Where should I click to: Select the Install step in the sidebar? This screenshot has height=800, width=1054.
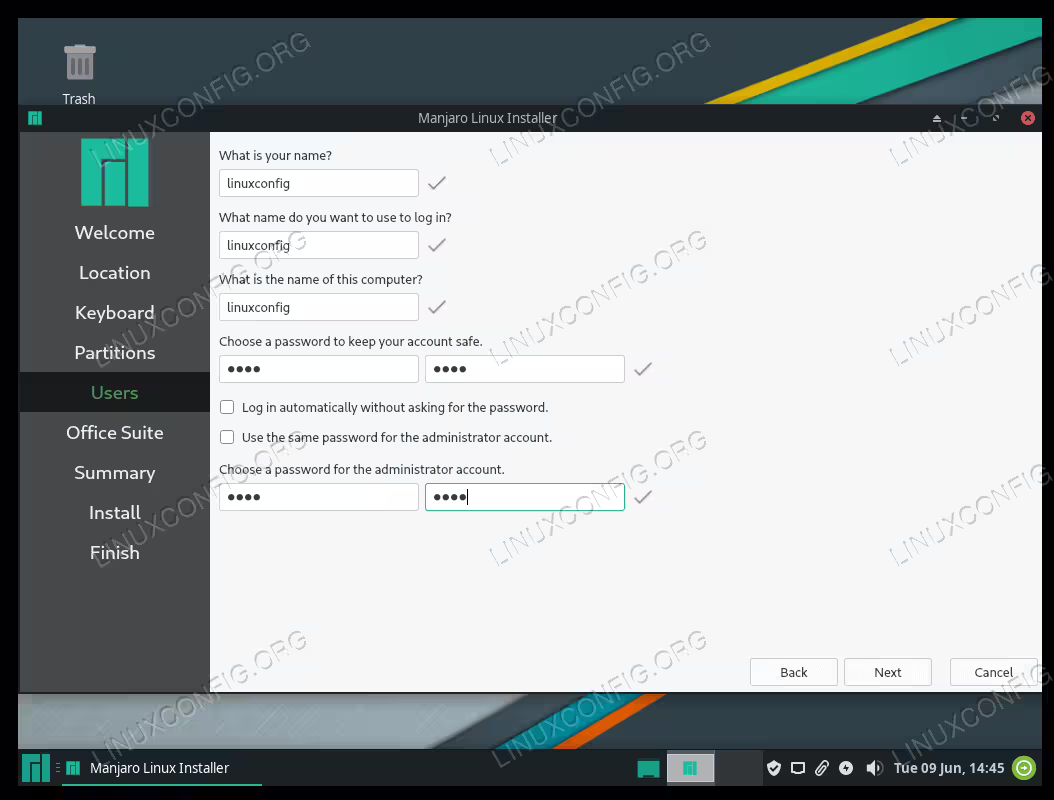point(115,513)
